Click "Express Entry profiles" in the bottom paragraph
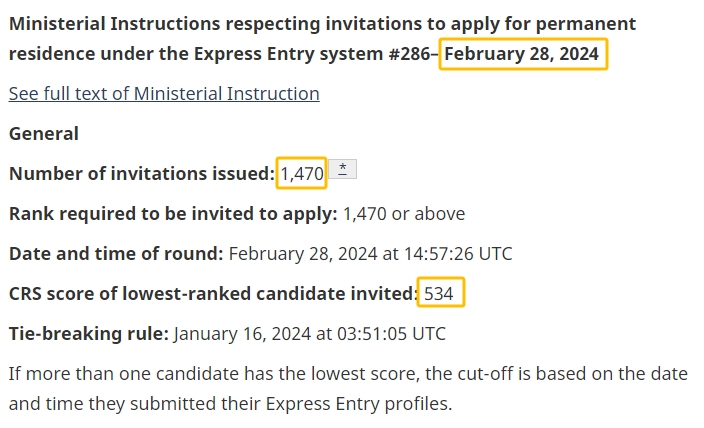The height and width of the screenshot is (428, 704). (357, 405)
